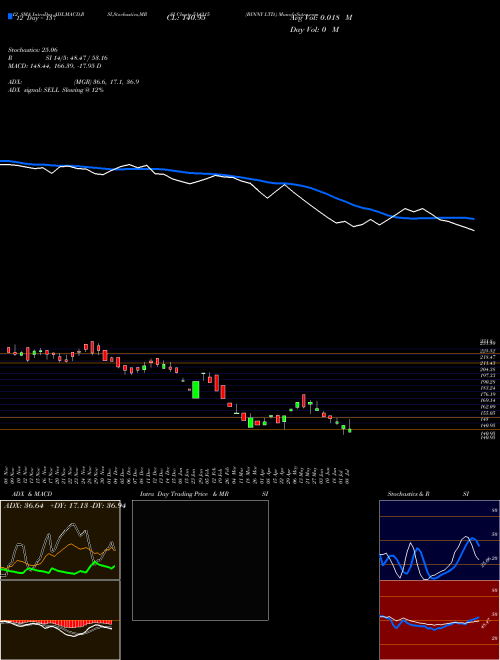Open the ADX line chart panel
The height and width of the screenshot is (660, 500).
[x=60, y=540]
